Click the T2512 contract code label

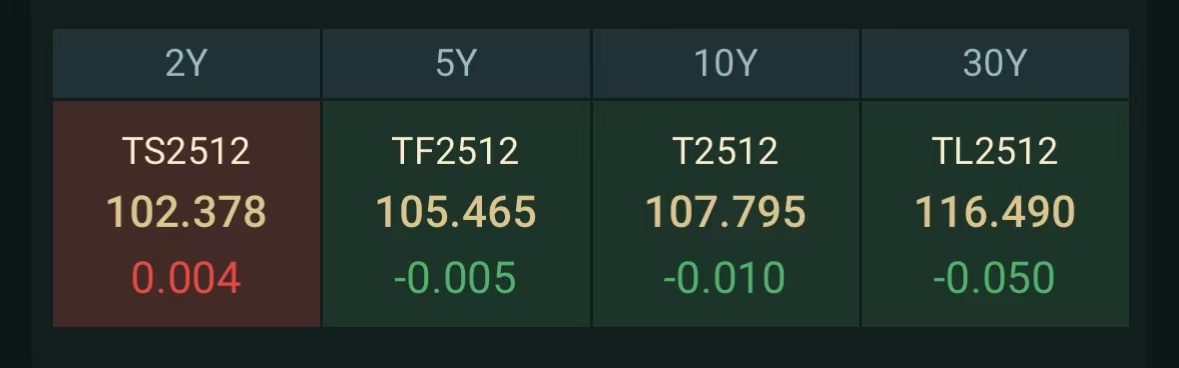pos(726,151)
